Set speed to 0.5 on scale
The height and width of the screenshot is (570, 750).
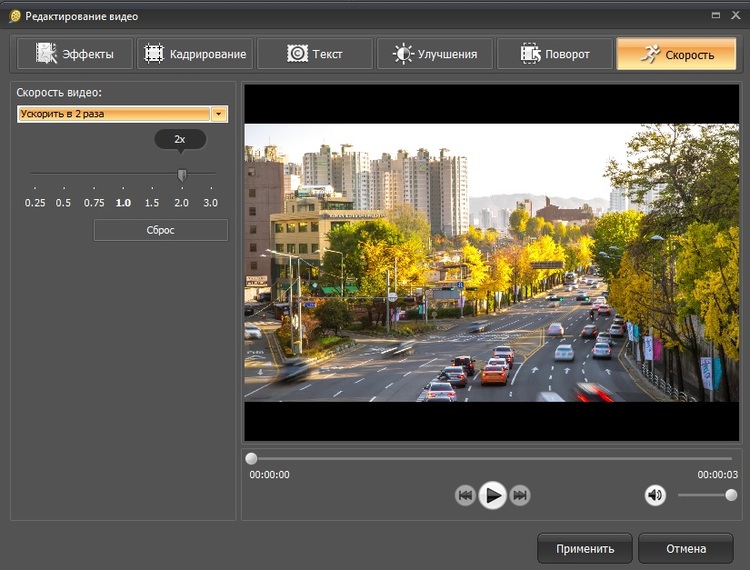pyautogui.click(x=63, y=203)
